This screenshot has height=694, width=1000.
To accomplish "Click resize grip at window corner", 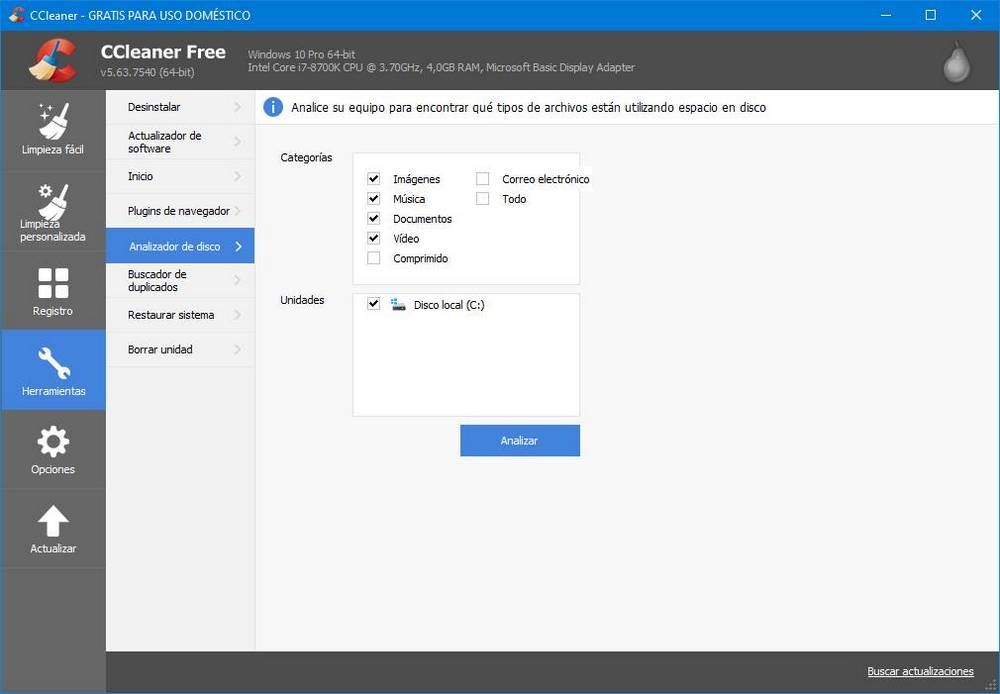I will (x=990, y=685).
